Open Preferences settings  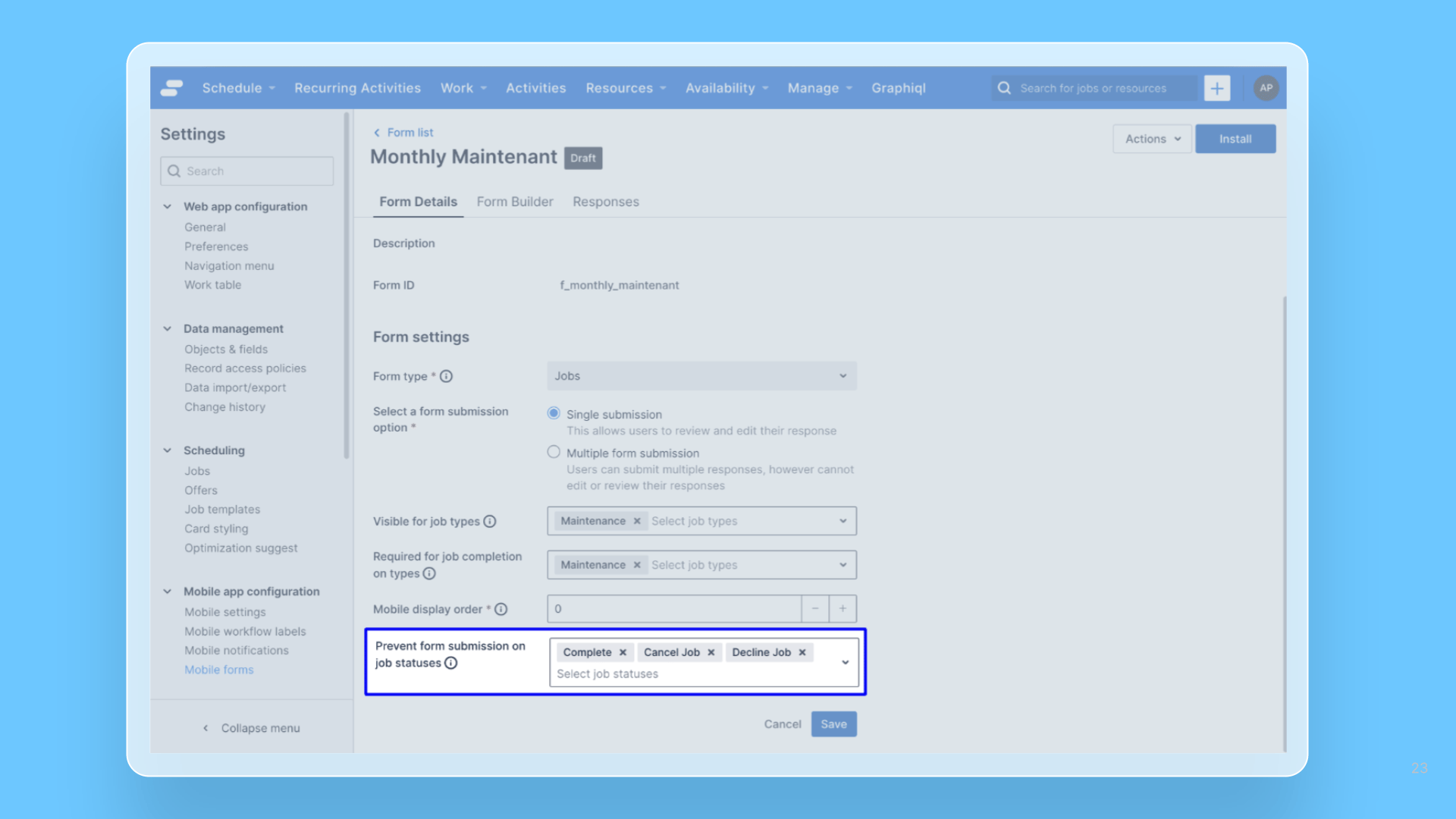pyautogui.click(x=216, y=246)
